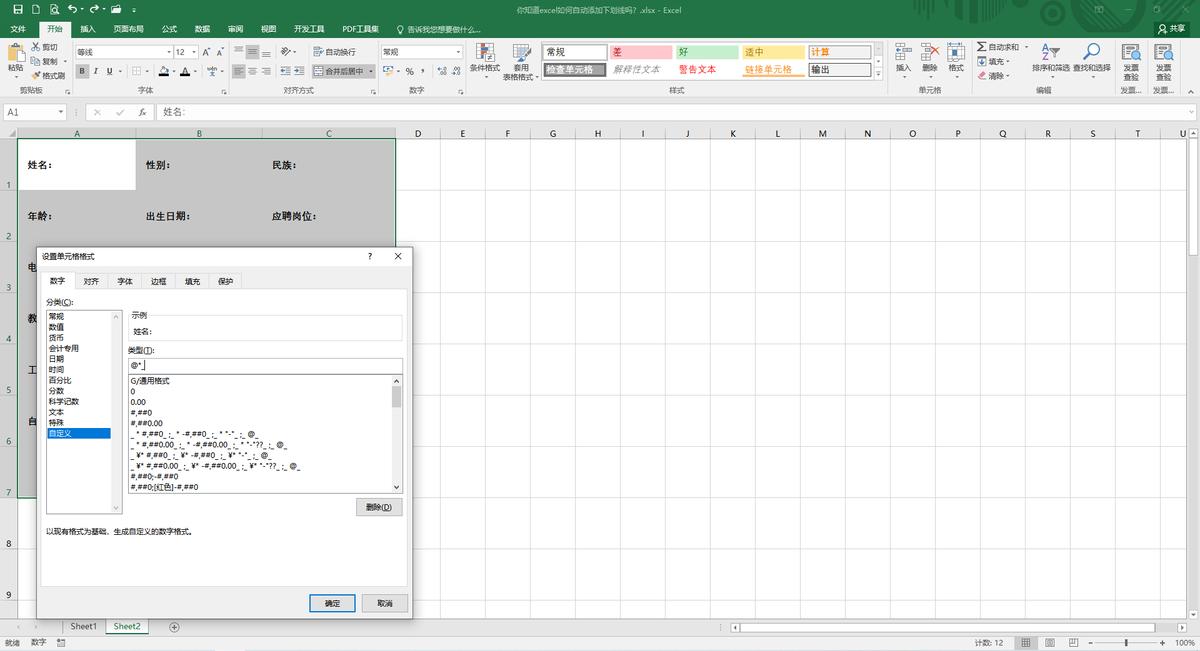1200x651 pixels.
Task: Switch to the 边框 tab in dialog
Action: (159, 282)
